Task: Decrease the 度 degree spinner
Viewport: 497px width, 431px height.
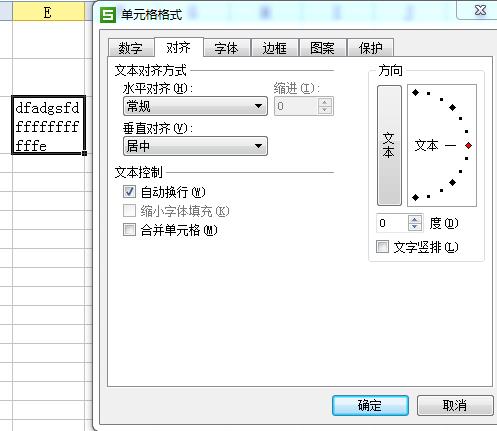Action: click(x=415, y=227)
